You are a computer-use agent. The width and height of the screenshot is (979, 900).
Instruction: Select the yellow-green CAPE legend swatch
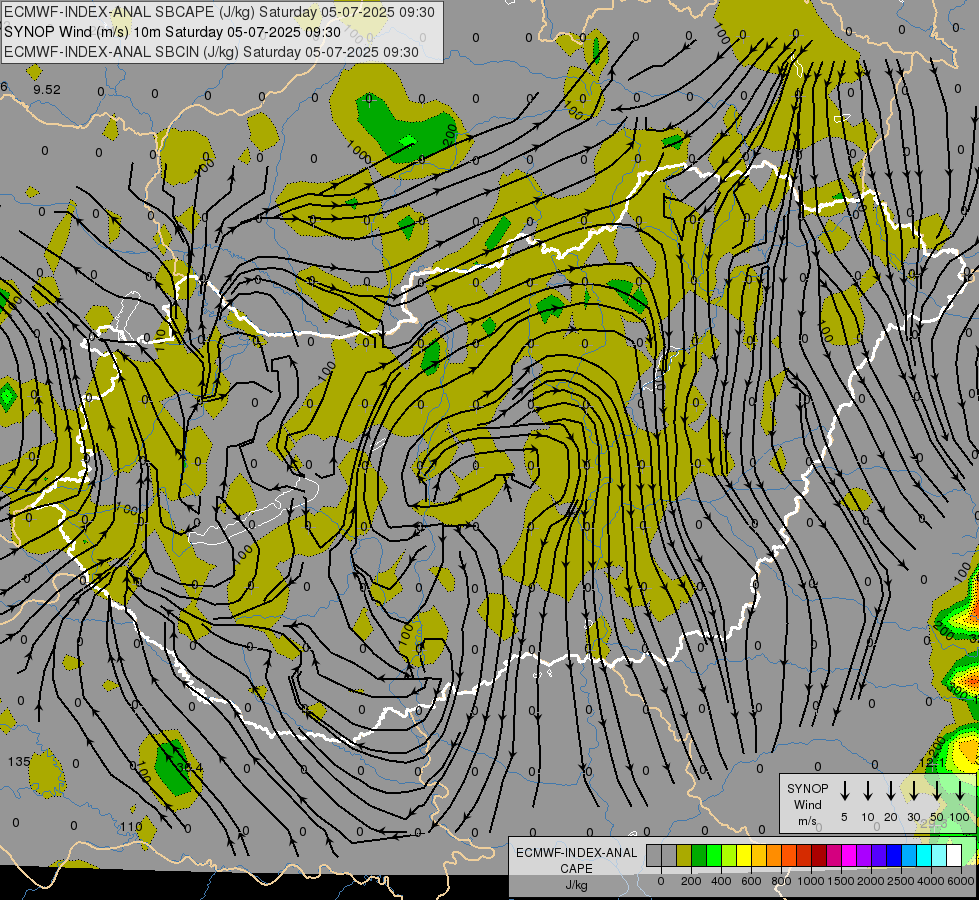(729, 856)
